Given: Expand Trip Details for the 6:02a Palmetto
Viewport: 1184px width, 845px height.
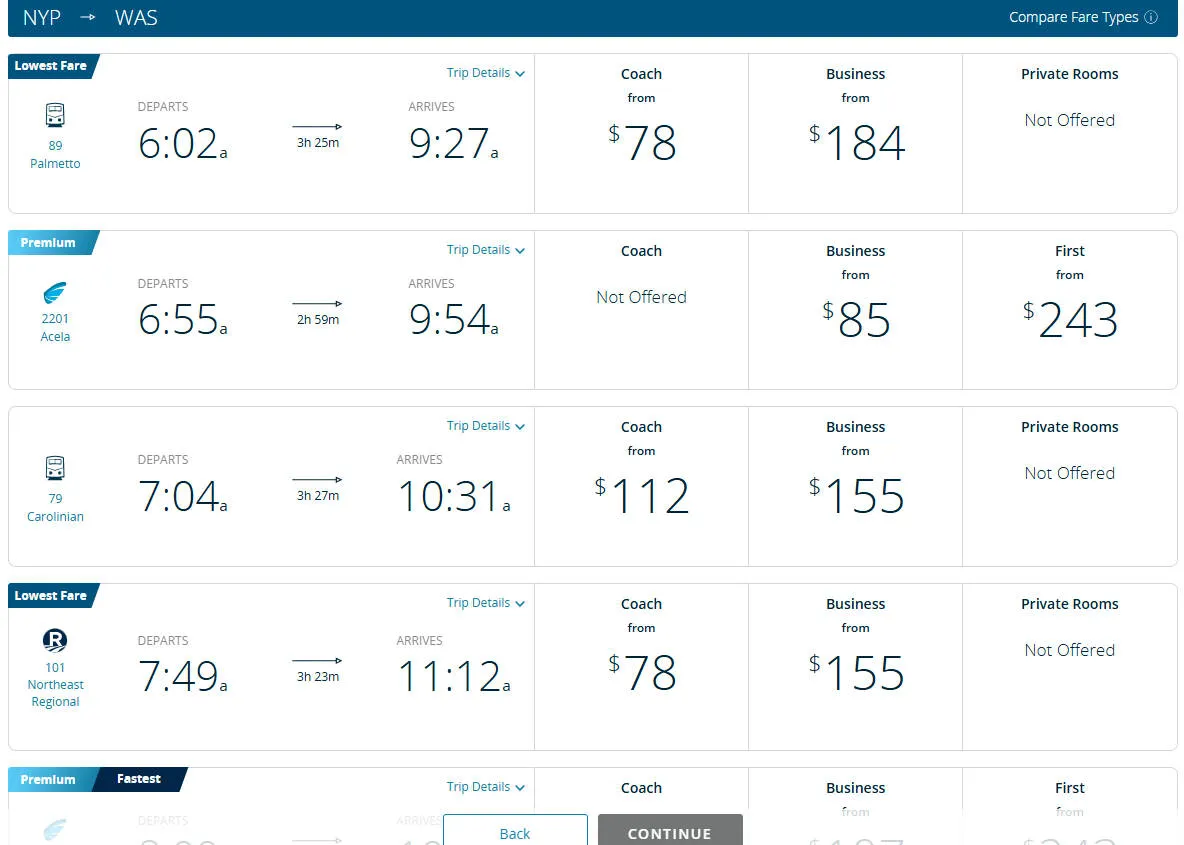Looking at the screenshot, I should point(485,73).
